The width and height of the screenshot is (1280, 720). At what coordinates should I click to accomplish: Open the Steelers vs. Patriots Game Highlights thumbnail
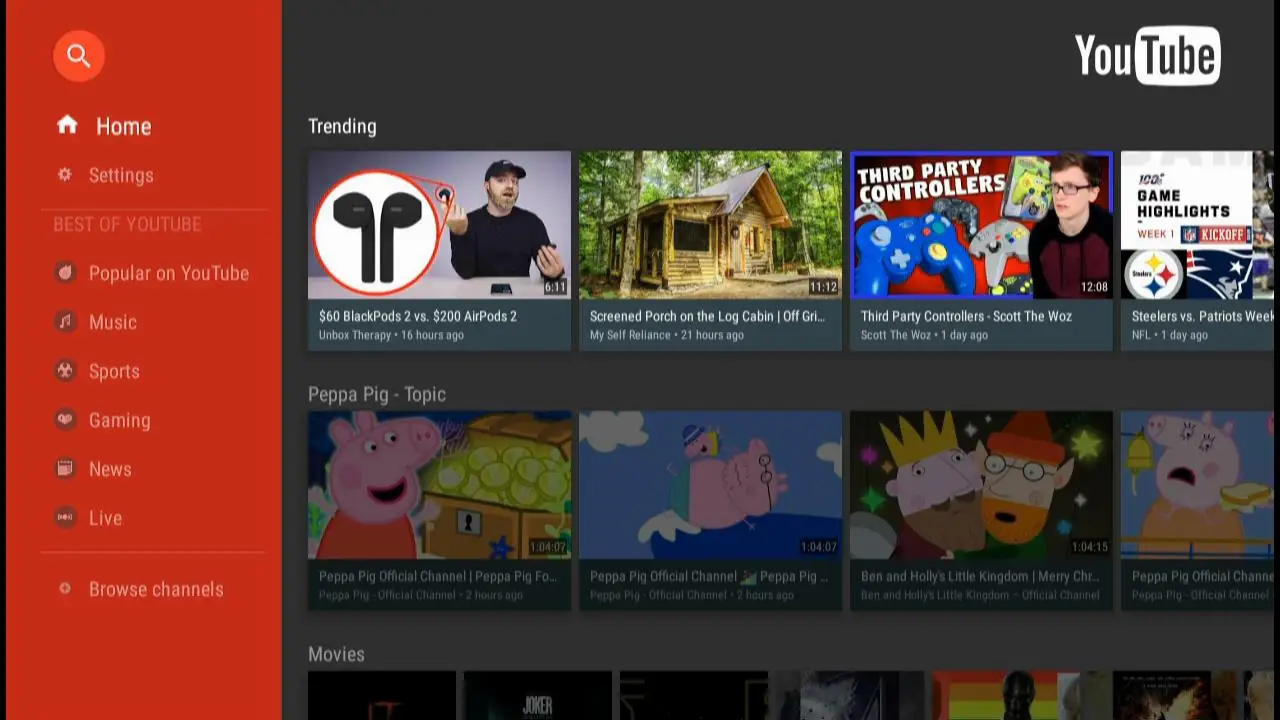pyautogui.click(x=1200, y=225)
